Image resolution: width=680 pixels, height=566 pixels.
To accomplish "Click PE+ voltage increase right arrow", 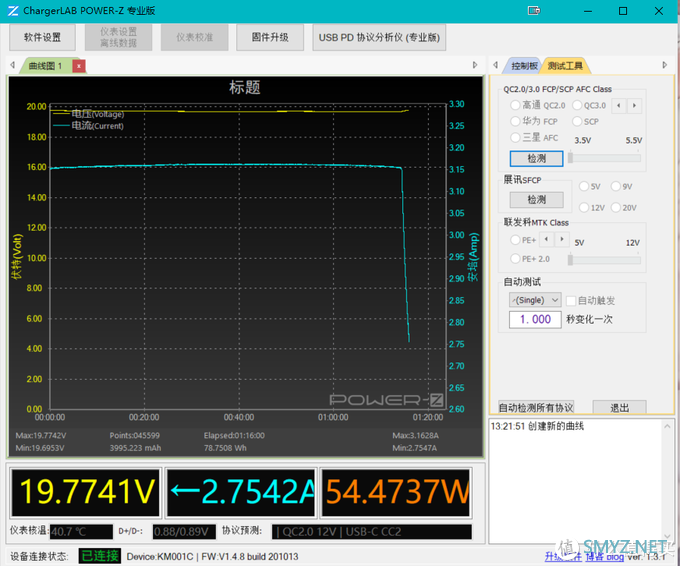I will (x=562, y=239).
